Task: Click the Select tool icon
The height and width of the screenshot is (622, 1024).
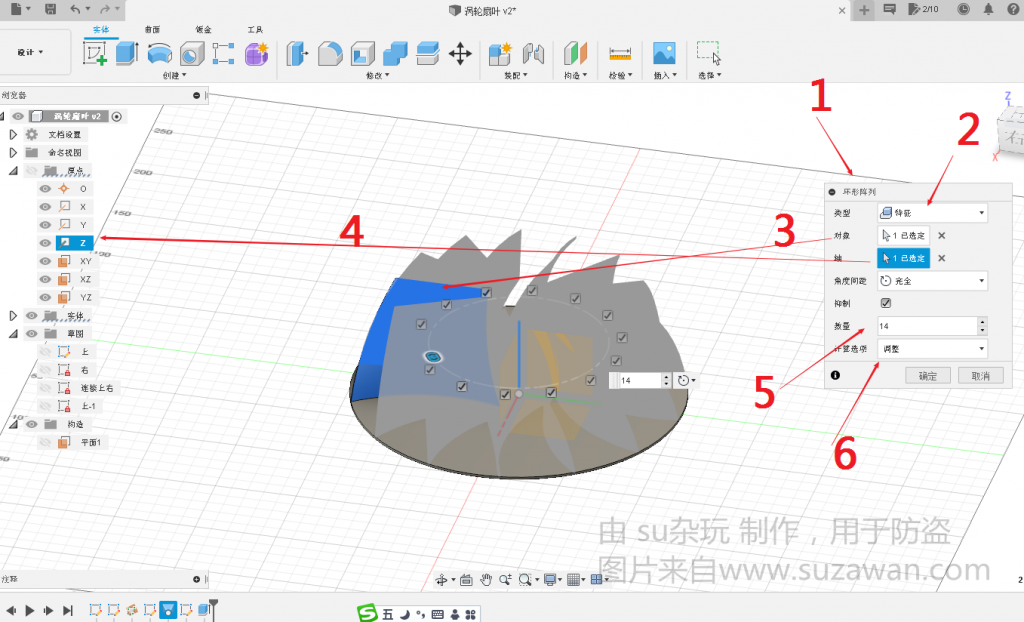Action: point(709,54)
